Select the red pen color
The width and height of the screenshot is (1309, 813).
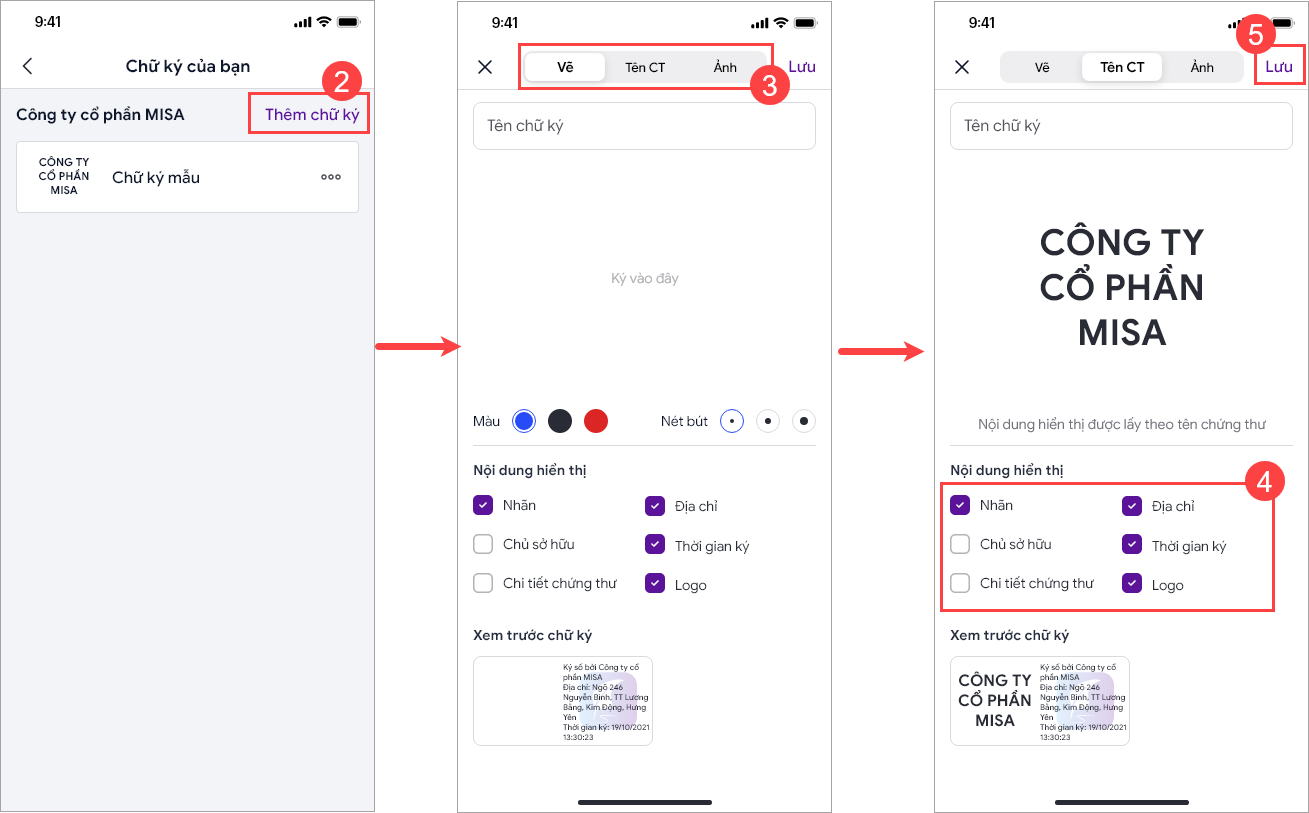click(x=595, y=421)
